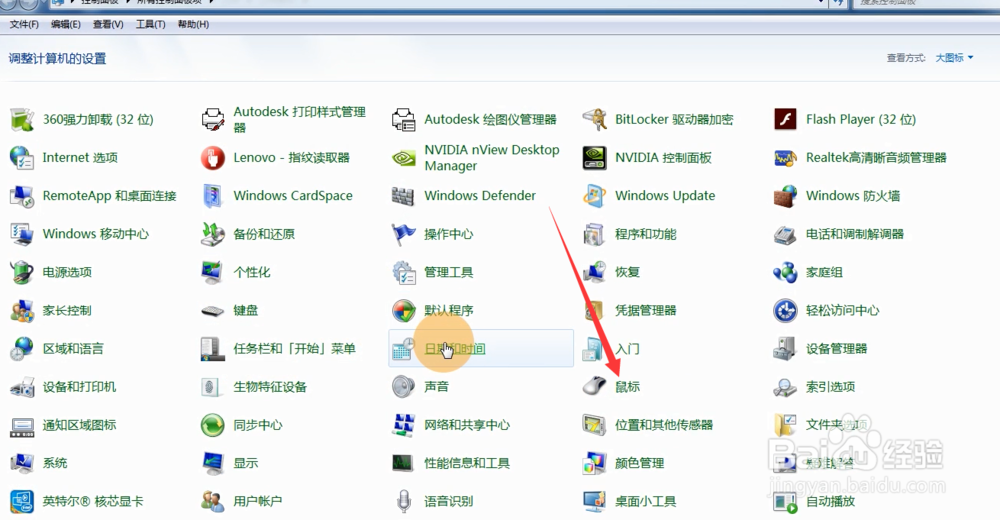This screenshot has width=1000, height=520.
Task: Open RemoteApp 和桌面连接 icon
Action: (x=22, y=196)
